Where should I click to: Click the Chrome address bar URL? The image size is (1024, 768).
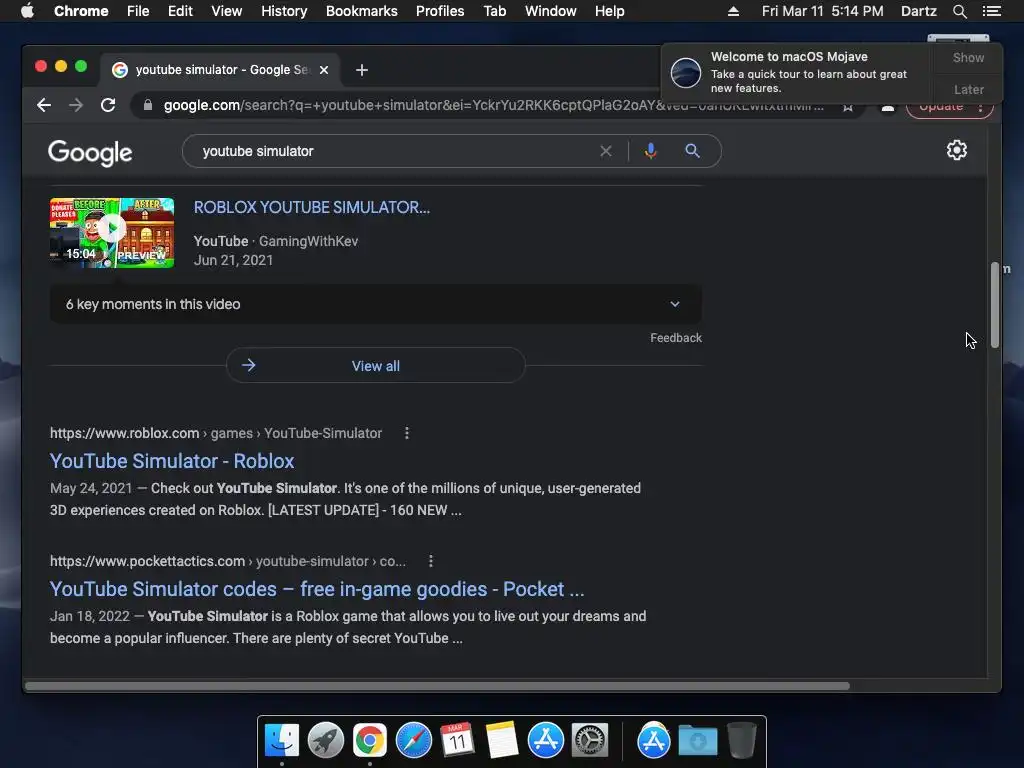click(493, 105)
